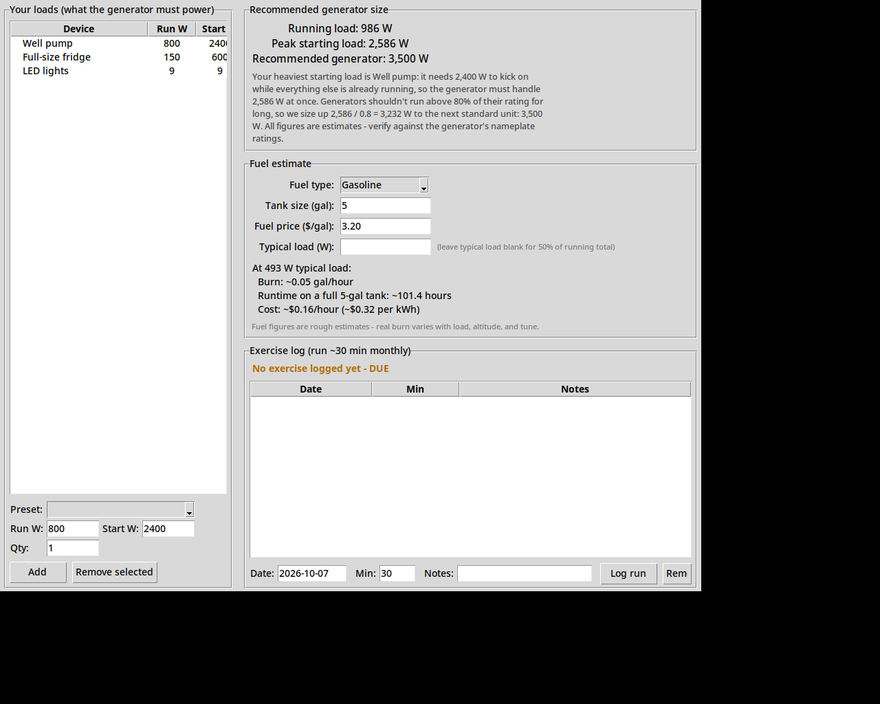This screenshot has height=704, width=880.
Task: Click the Runtime on a full 5-gal tank line
Action: 355,296
